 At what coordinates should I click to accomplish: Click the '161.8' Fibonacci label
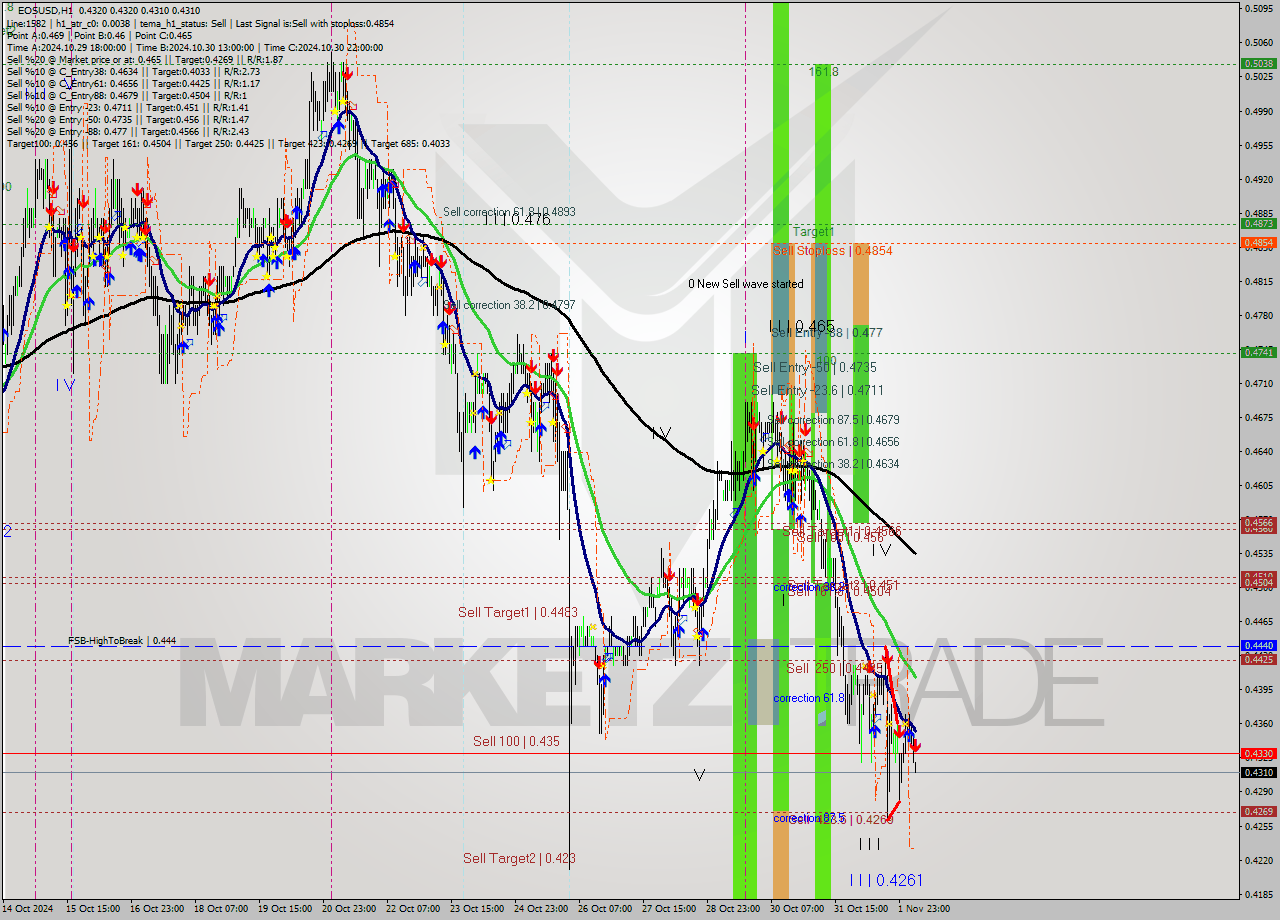pos(823,72)
